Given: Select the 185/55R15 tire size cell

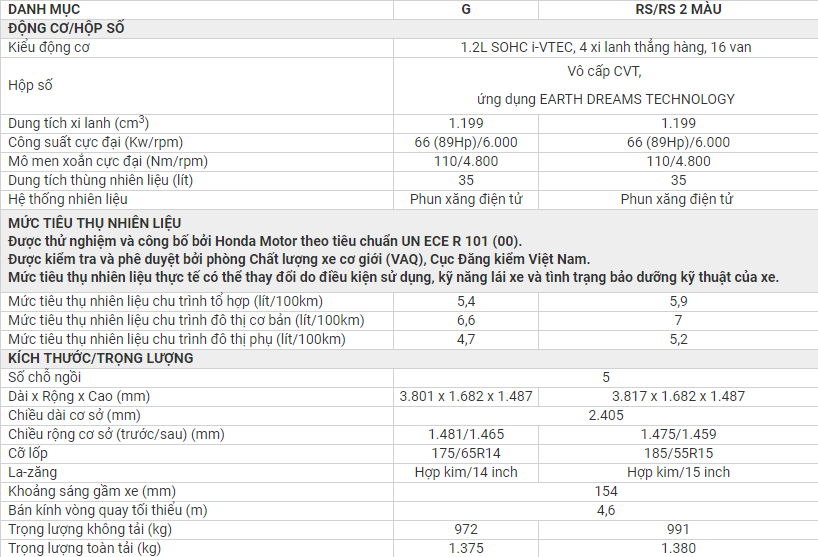Looking at the screenshot, I should (678, 453).
